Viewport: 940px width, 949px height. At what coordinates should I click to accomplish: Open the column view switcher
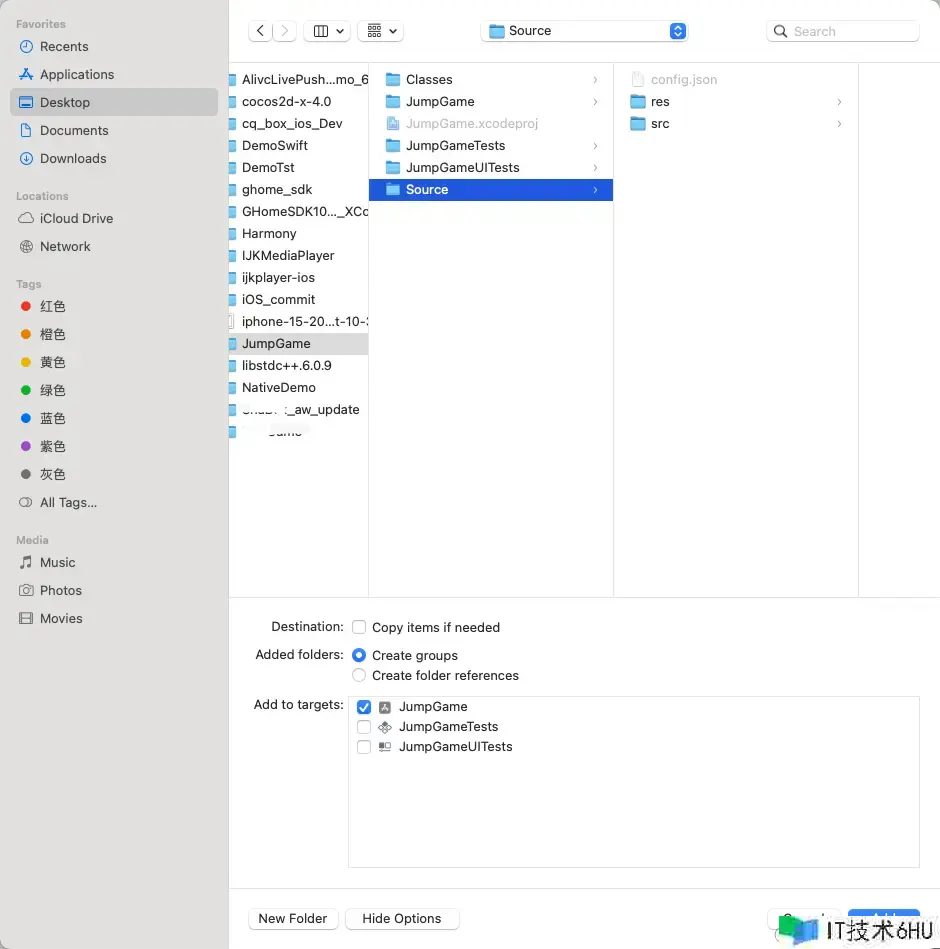327,31
